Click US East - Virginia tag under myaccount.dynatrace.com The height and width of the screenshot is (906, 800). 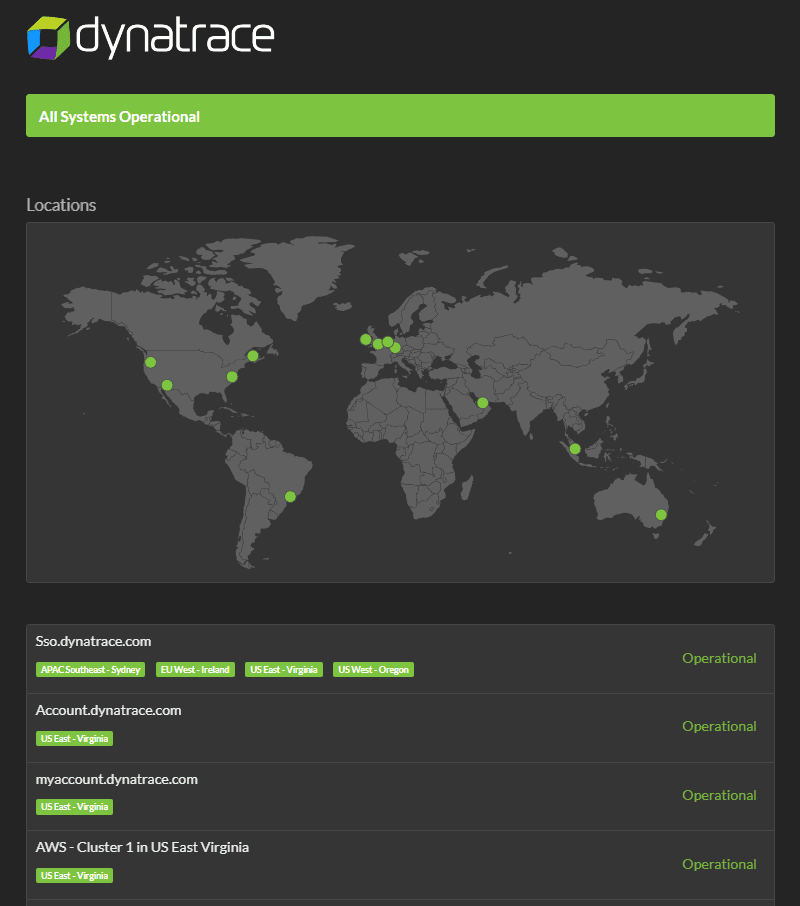click(75, 807)
